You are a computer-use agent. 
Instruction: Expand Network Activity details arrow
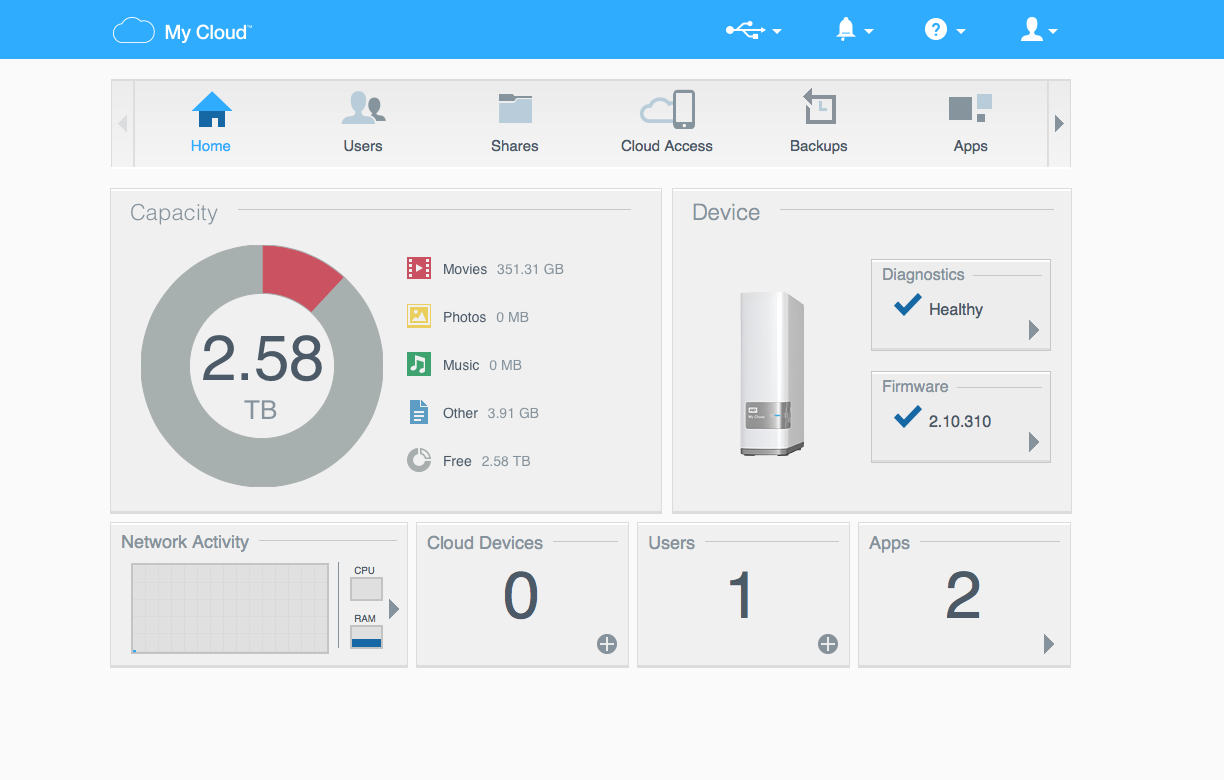394,608
